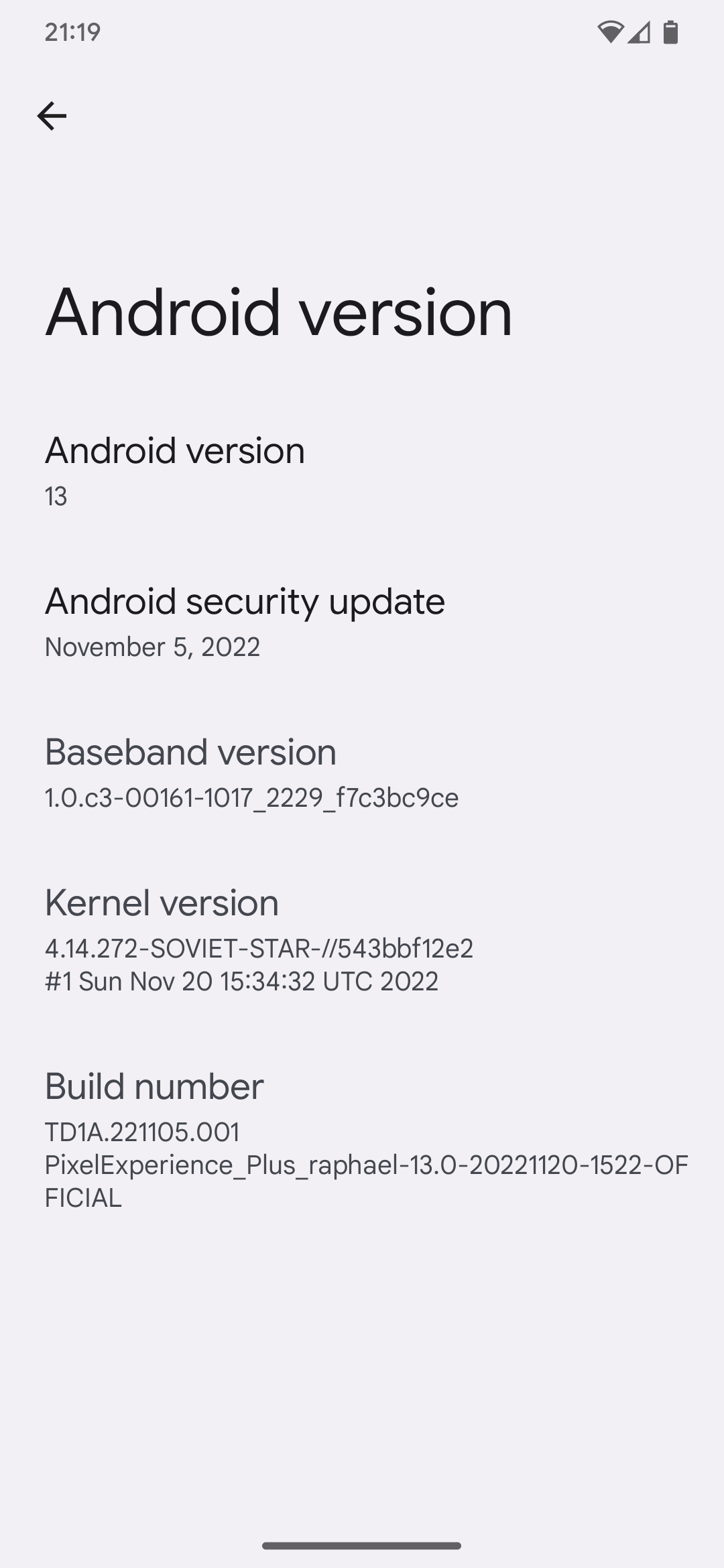The image size is (724, 1568).
Task: Open the Android security update entry
Action: click(x=362, y=622)
